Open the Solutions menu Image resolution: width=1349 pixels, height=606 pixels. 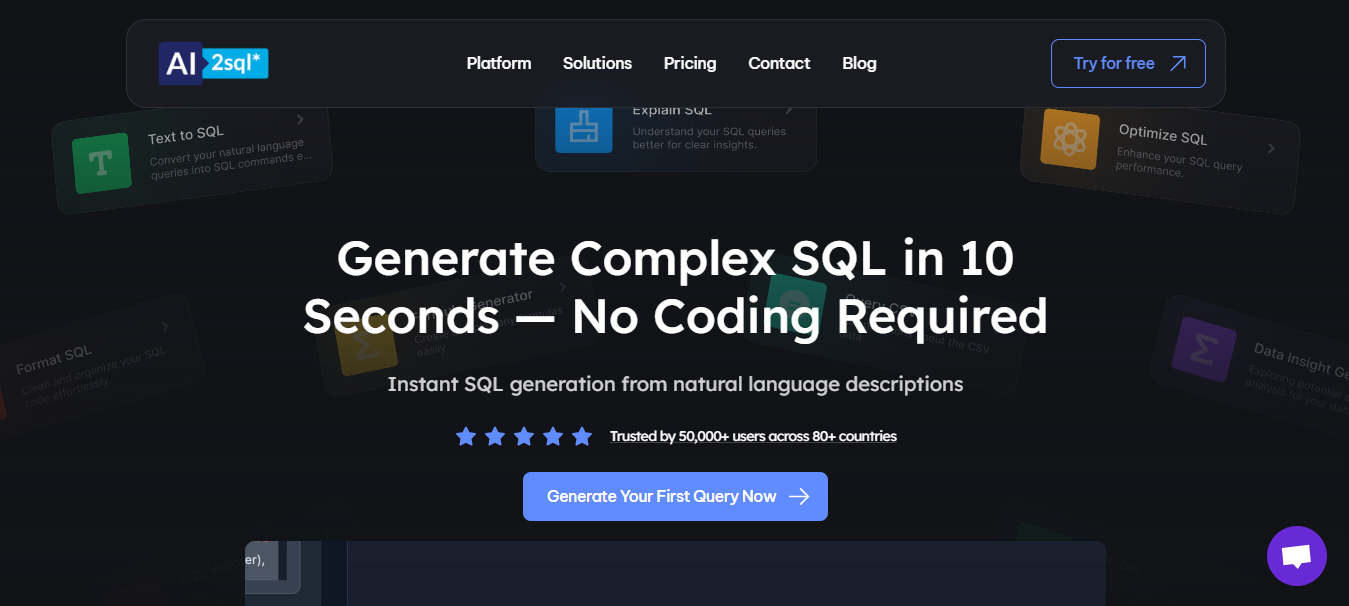coord(597,63)
